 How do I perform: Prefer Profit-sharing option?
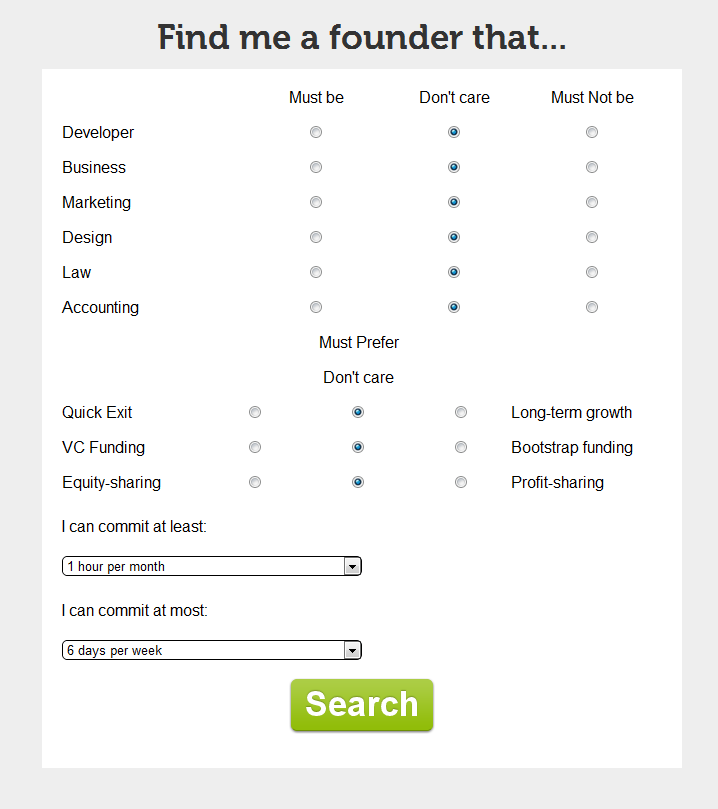461,482
